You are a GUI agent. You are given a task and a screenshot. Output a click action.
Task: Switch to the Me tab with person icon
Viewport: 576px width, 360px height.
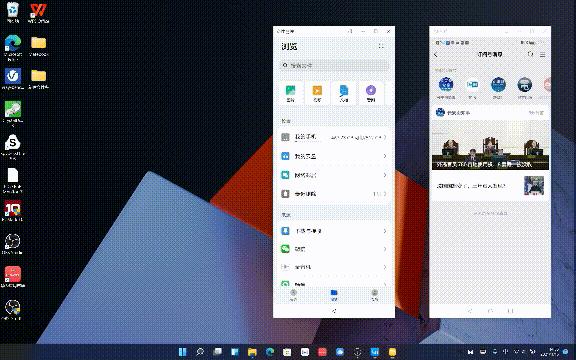click(x=375, y=295)
